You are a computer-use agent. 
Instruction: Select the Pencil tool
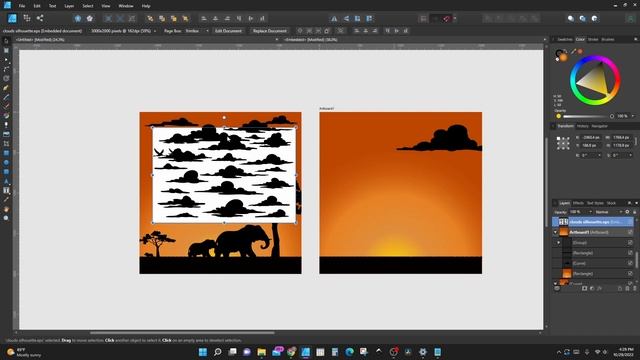click(6, 97)
